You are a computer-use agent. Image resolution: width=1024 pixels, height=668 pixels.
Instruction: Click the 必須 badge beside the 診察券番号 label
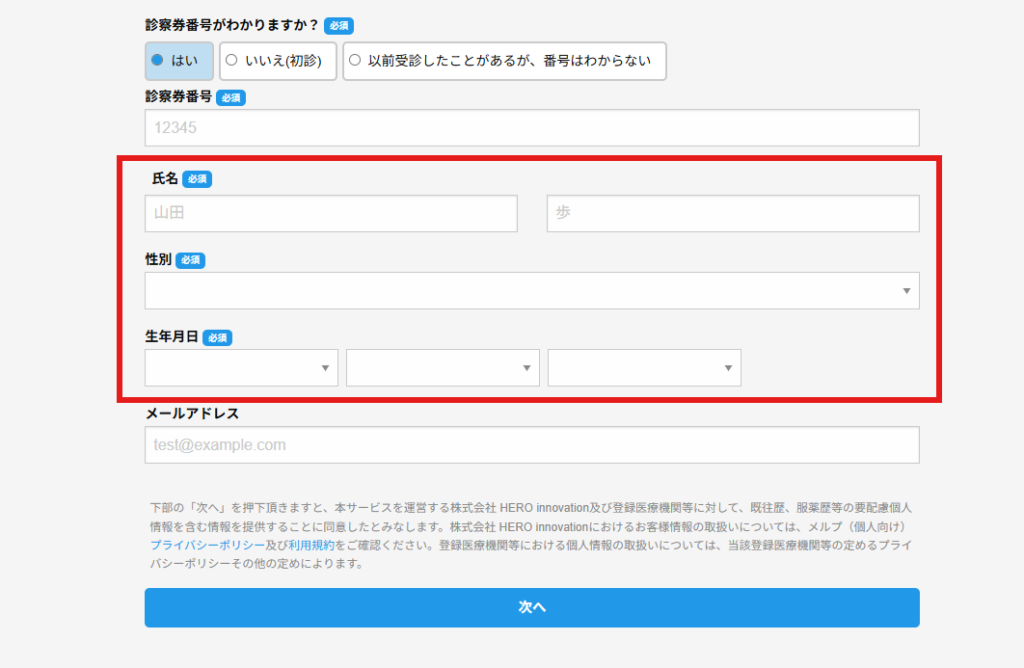point(231,98)
